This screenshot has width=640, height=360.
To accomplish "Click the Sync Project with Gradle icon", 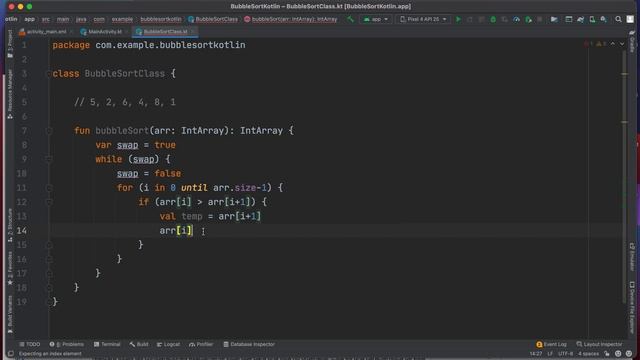I will [x=580, y=19].
